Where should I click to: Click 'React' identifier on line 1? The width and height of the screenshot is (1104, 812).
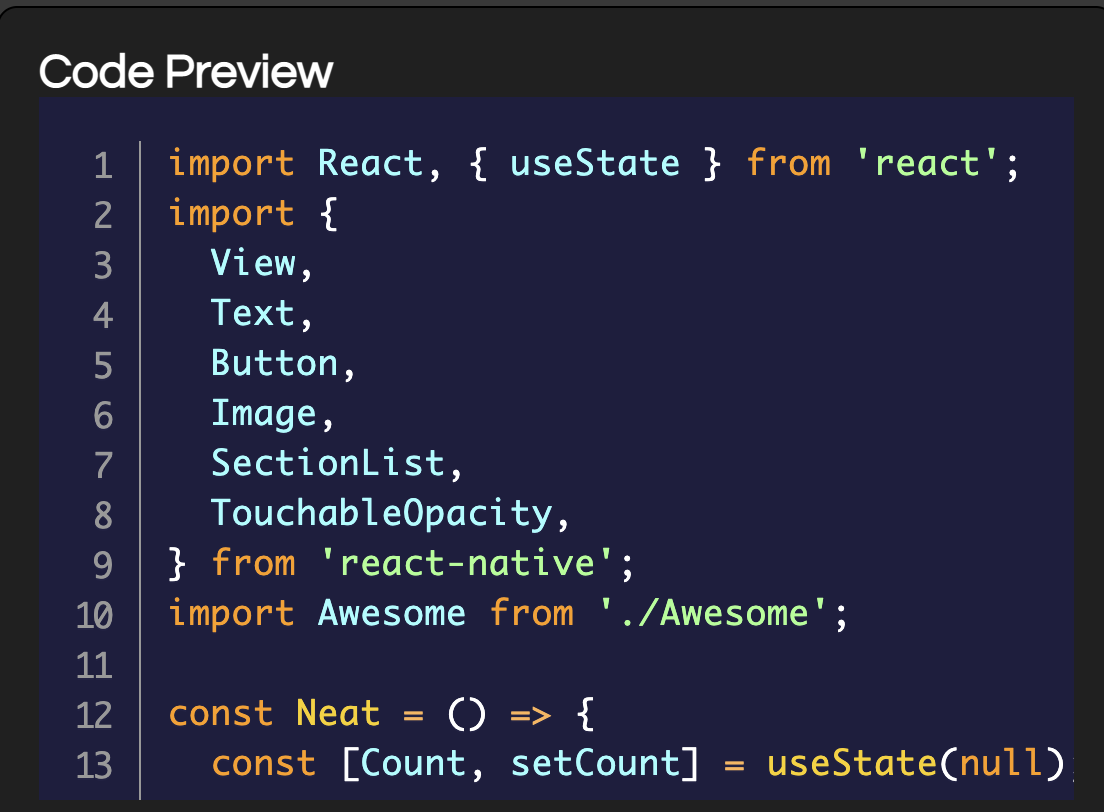coord(370,163)
